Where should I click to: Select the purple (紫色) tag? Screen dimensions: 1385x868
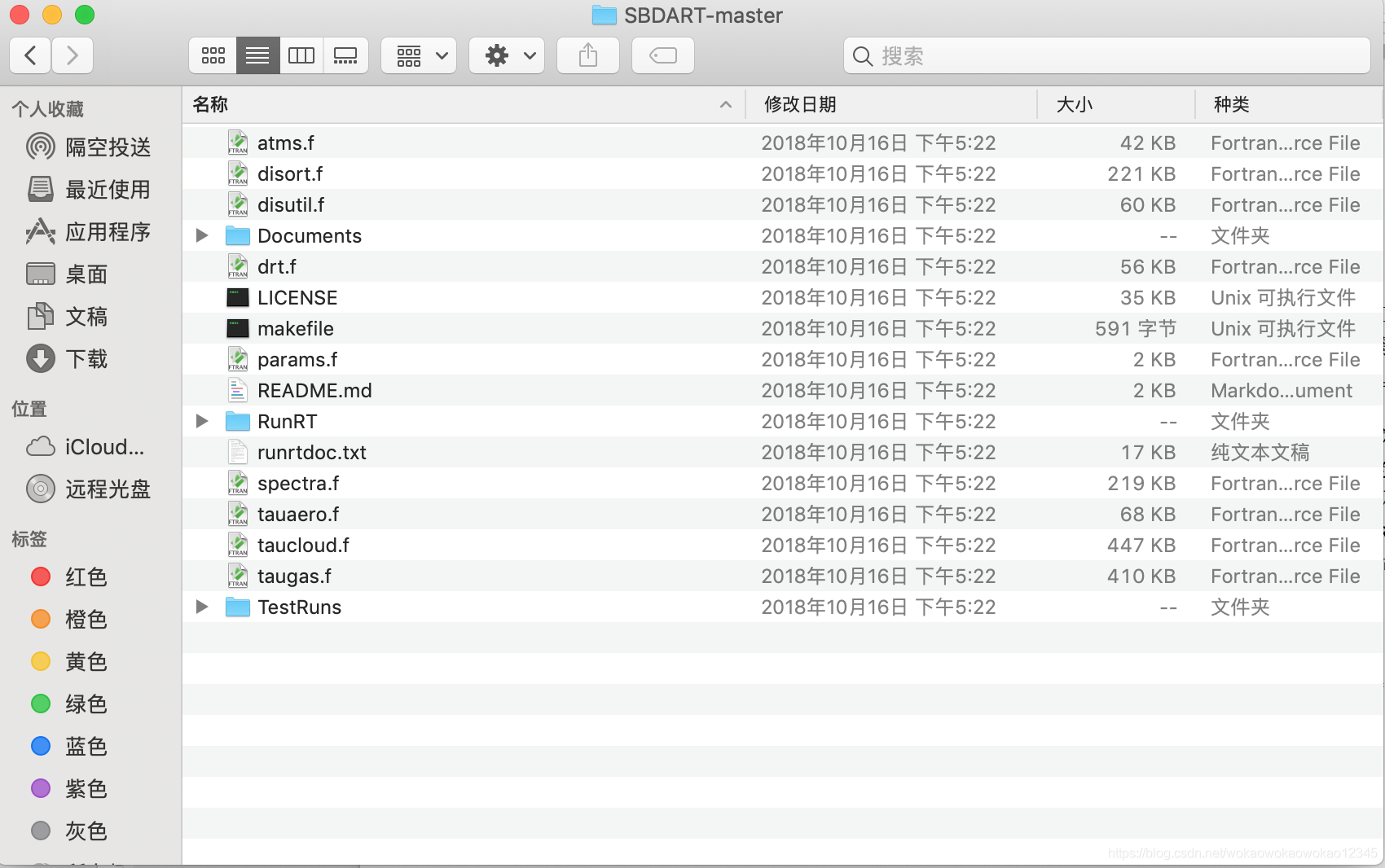point(69,789)
